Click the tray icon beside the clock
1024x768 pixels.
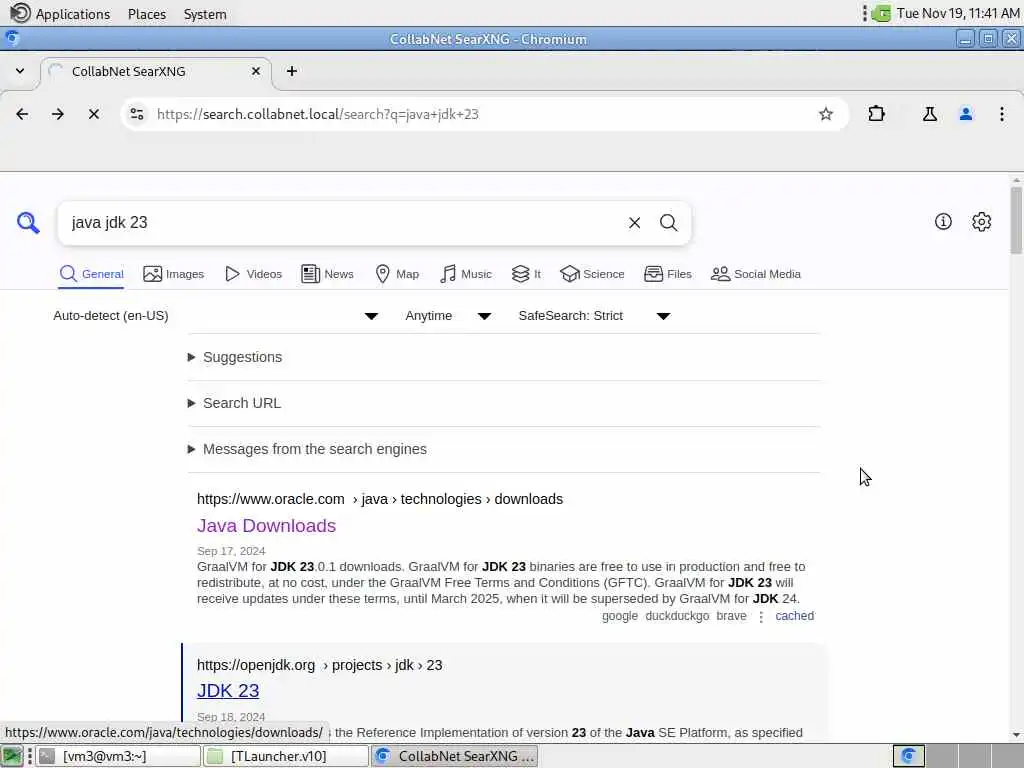881,13
